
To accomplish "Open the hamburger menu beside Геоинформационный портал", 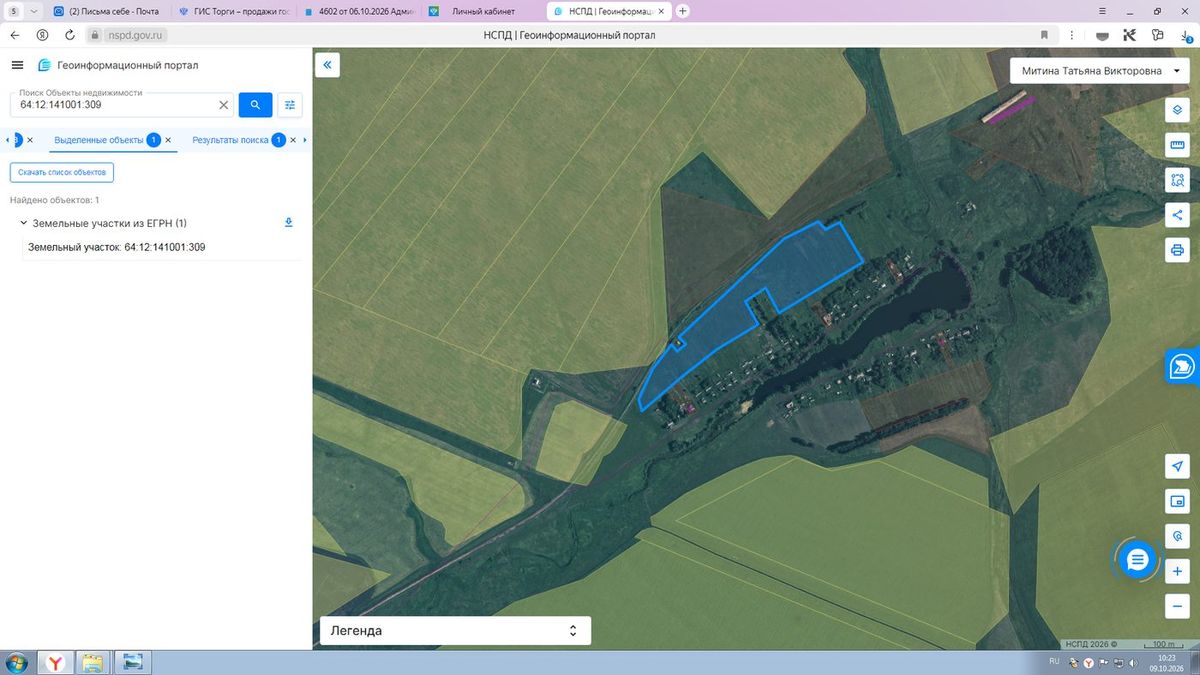I will pyautogui.click(x=17, y=65).
